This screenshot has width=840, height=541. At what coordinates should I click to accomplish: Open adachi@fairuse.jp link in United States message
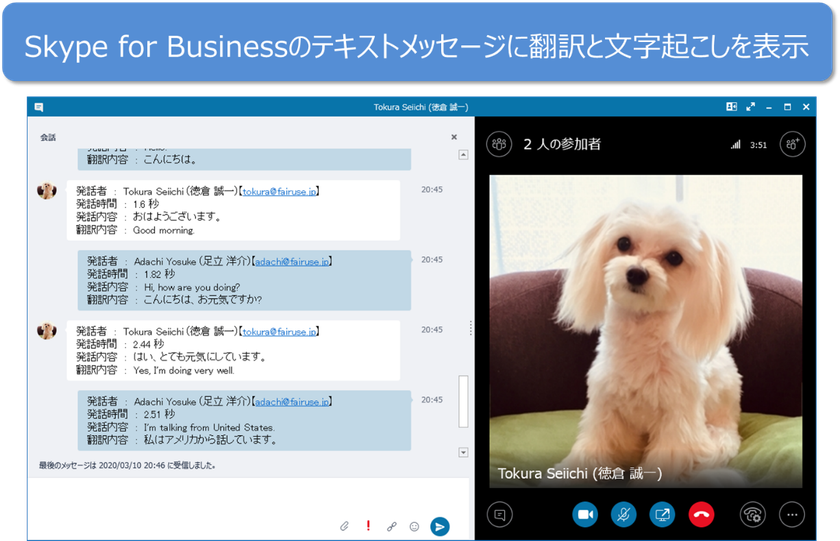pyautogui.click(x=291, y=402)
